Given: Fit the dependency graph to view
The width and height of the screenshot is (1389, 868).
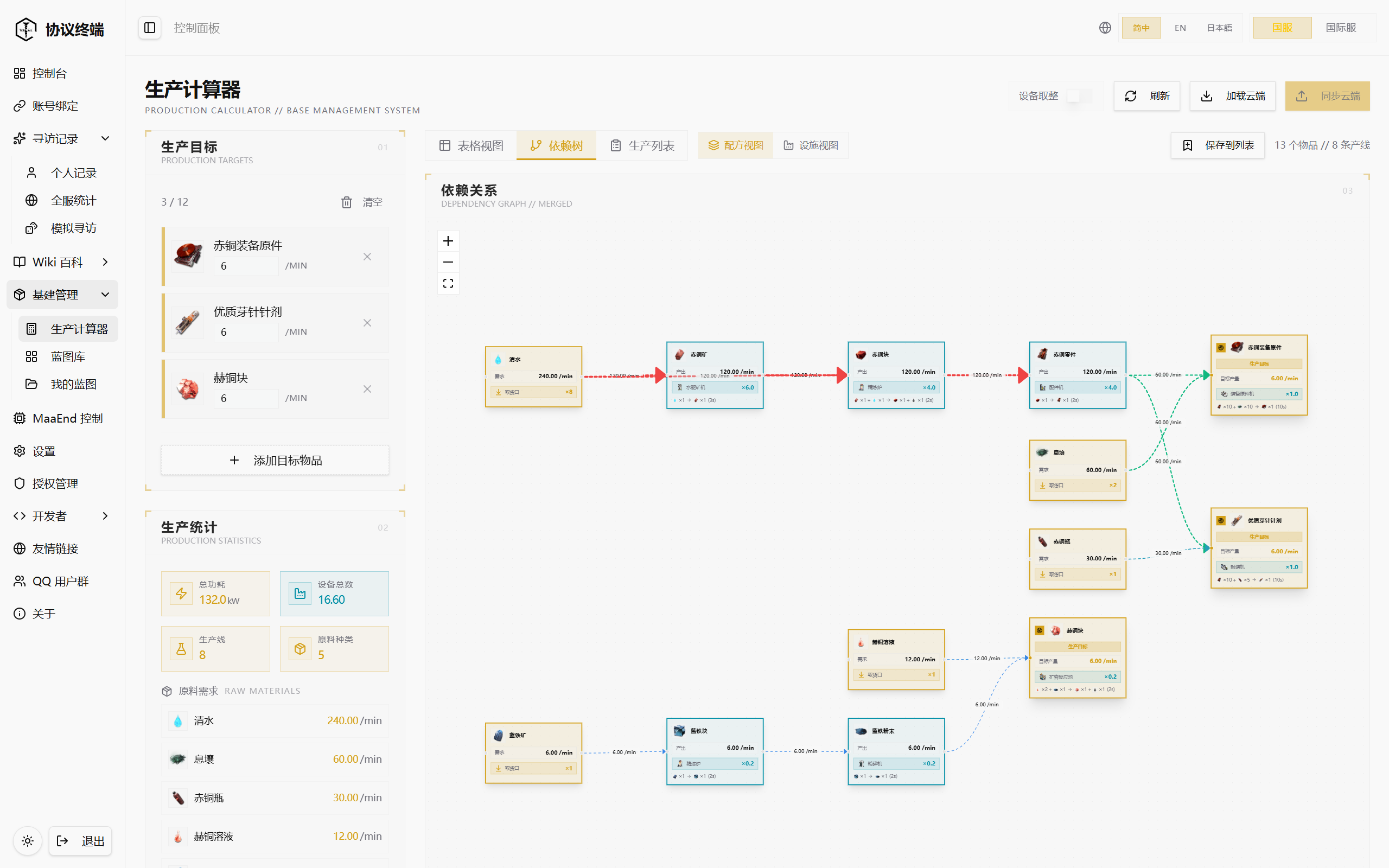Looking at the screenshot, I should pyautogui.click(x=448, y=284).
